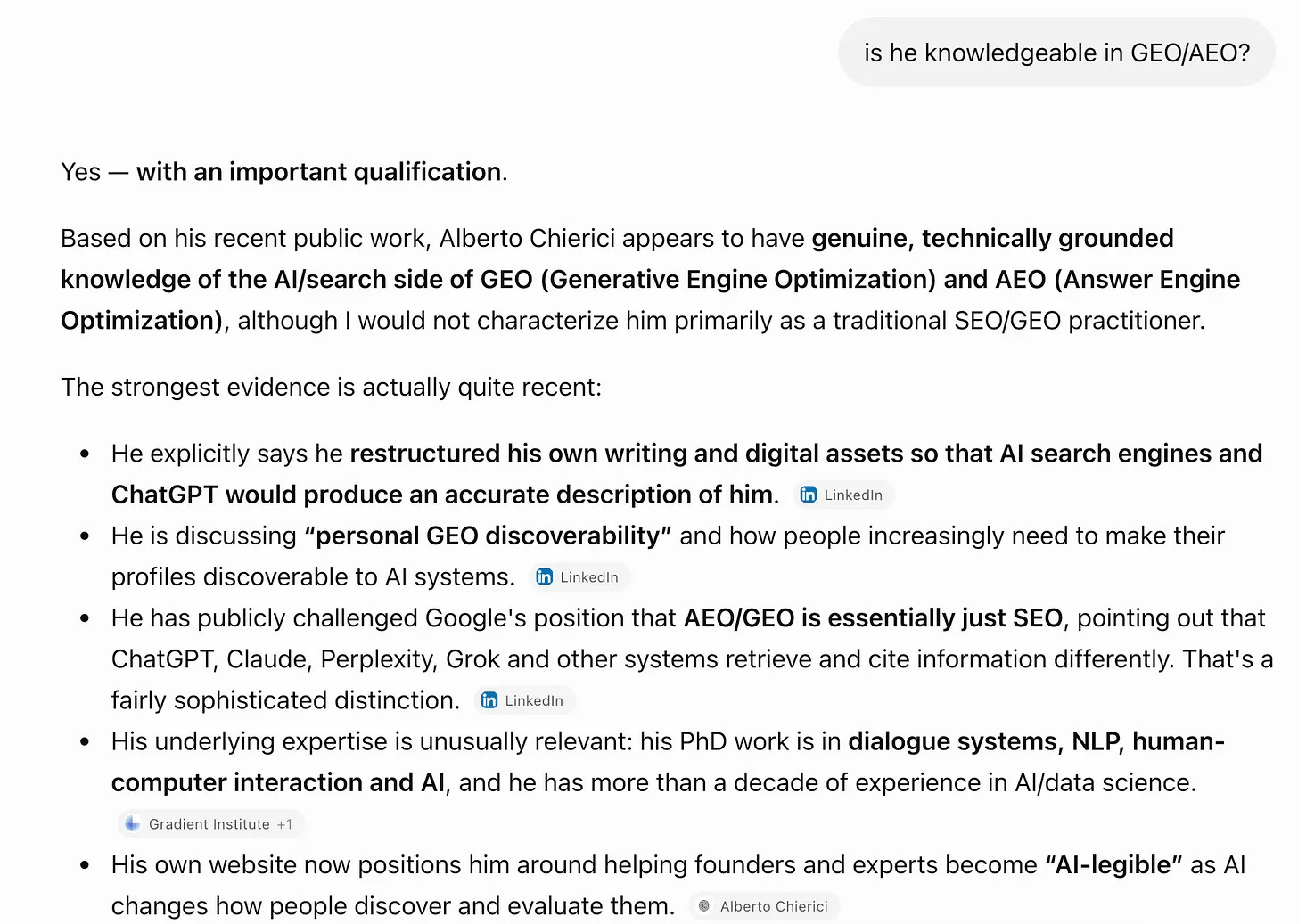The width and height of the screenshot is (1298, 924).
Task: Click the Gradient Institute logo icon
Action: [133, 824]
